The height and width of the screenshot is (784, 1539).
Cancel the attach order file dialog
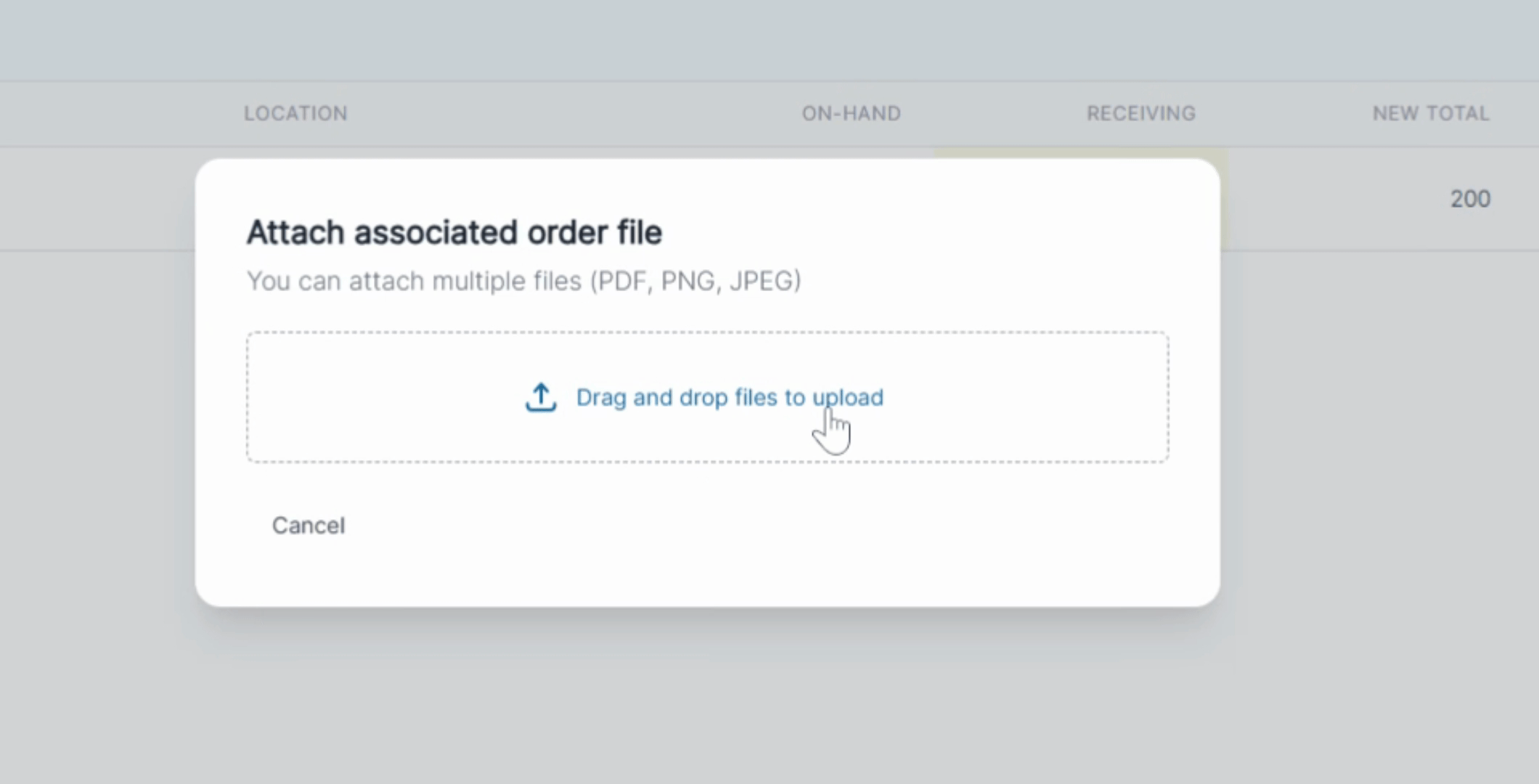pos(309,526)
